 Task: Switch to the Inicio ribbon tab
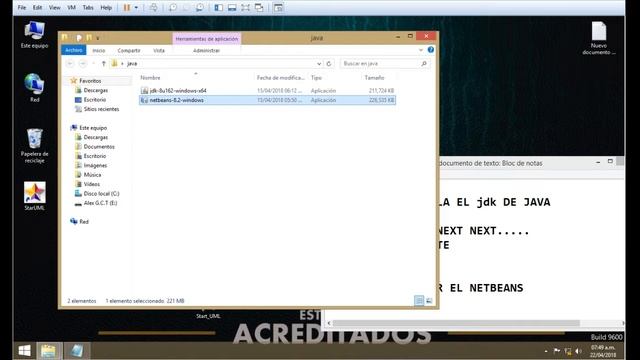pos(99,50)
